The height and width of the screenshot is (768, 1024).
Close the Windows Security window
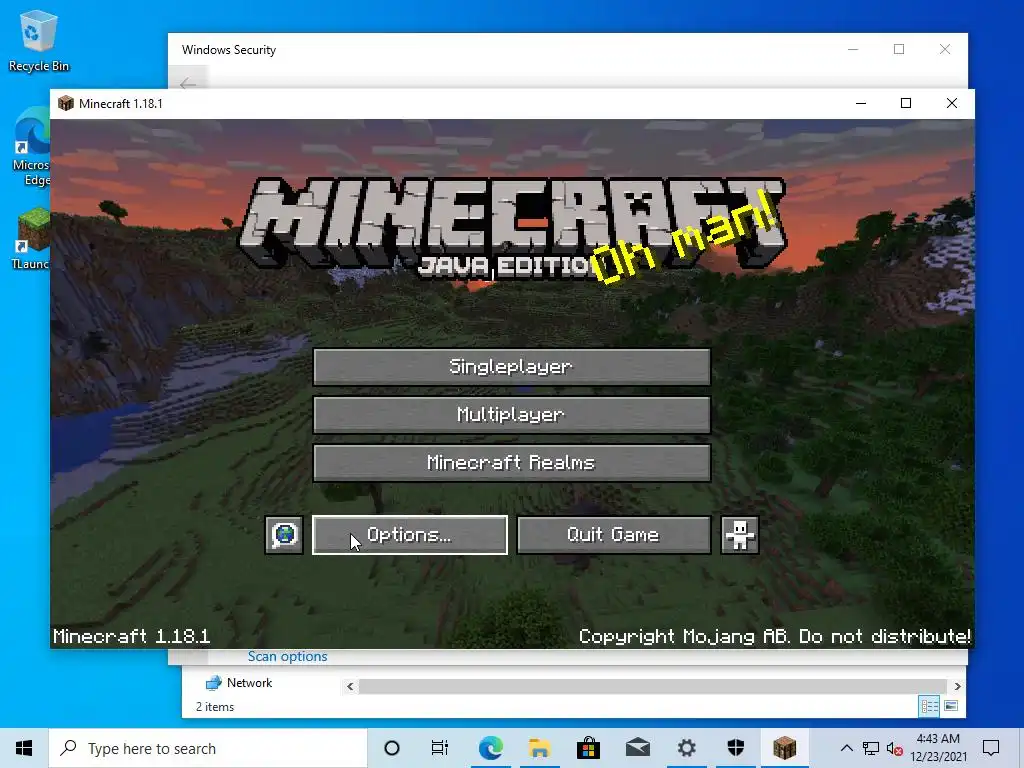[945, 49]
